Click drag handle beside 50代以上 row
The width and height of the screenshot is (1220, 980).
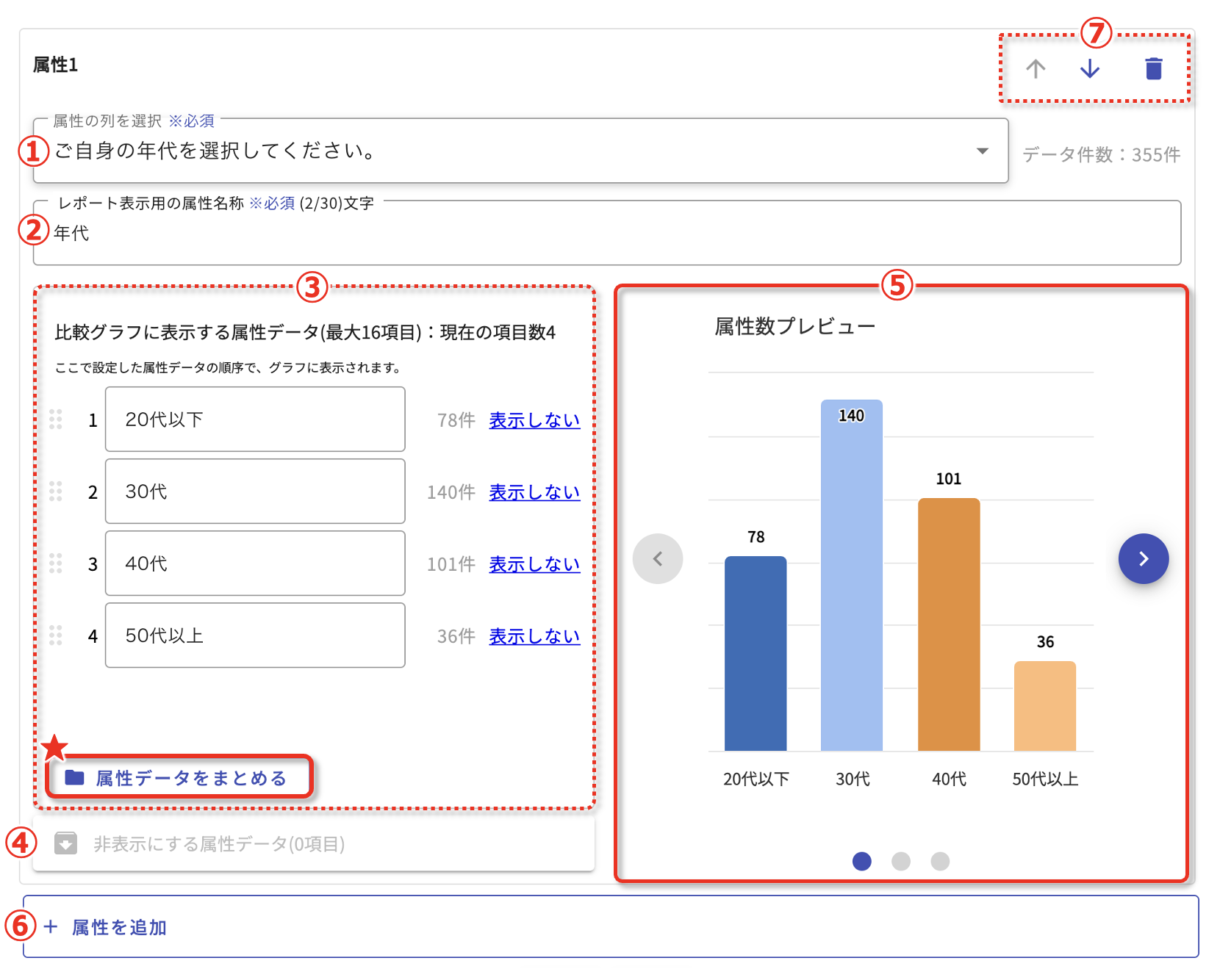(x=56, y=635)
